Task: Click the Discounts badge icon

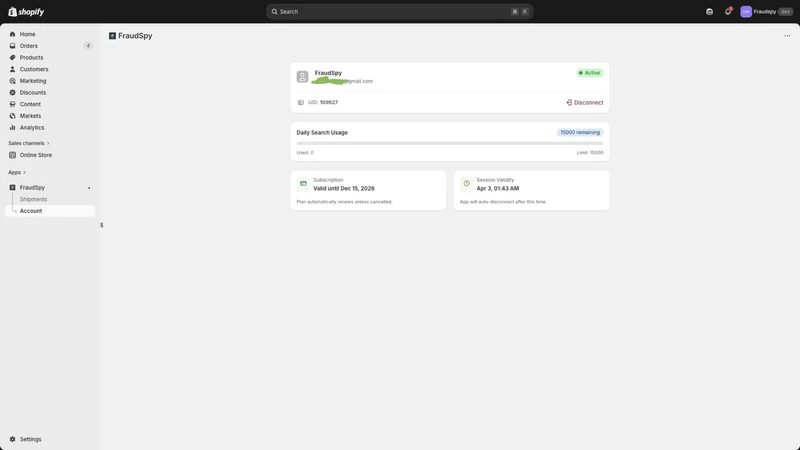Action: (x=13, y=93)
